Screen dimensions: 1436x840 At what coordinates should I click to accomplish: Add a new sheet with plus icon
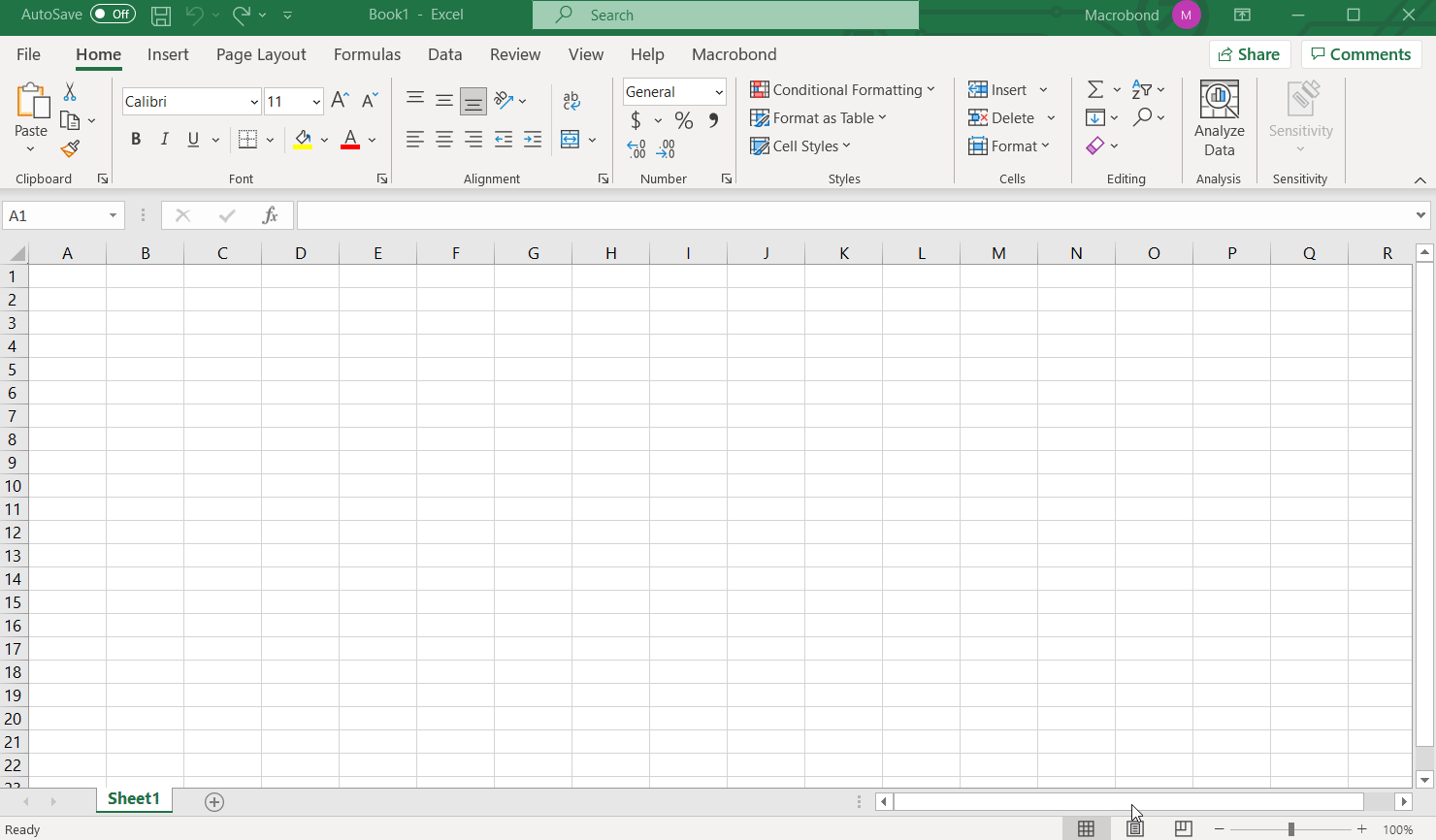(x=214, y=801)
